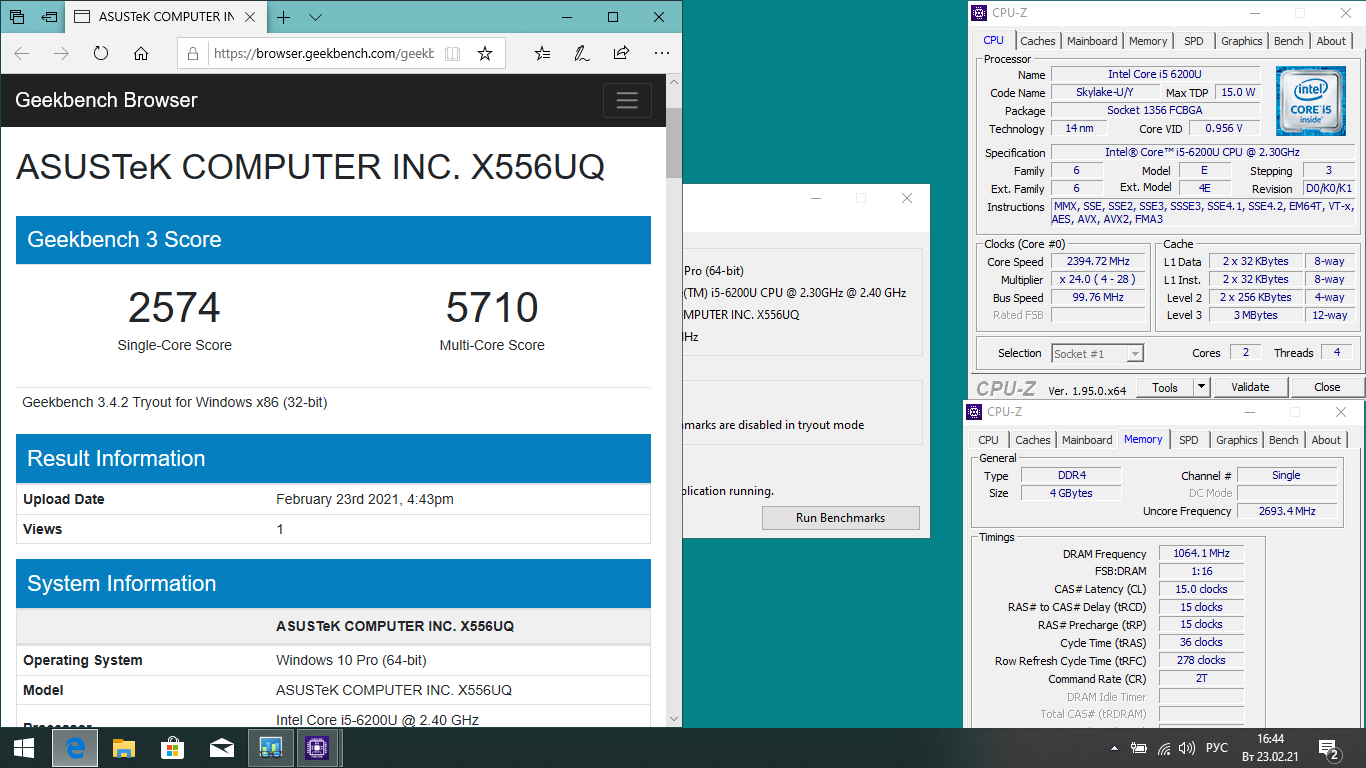Click the Intel Core i5 logo
Viewport: 1366px width, 768px height.
(1310, 101)
